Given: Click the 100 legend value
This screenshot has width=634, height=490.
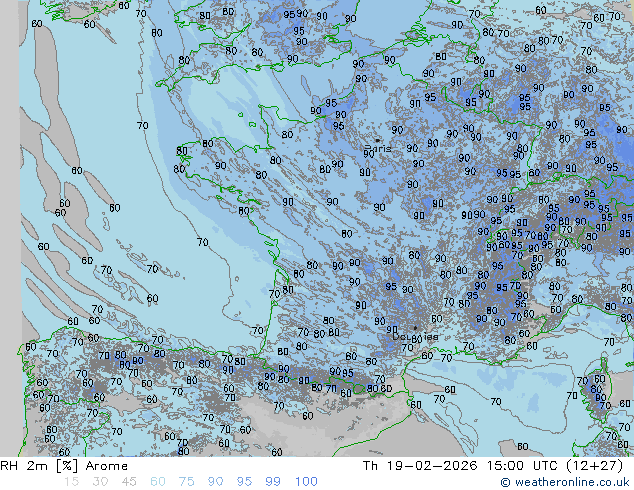Looking at the screenshot, I should tap(306, 482).
